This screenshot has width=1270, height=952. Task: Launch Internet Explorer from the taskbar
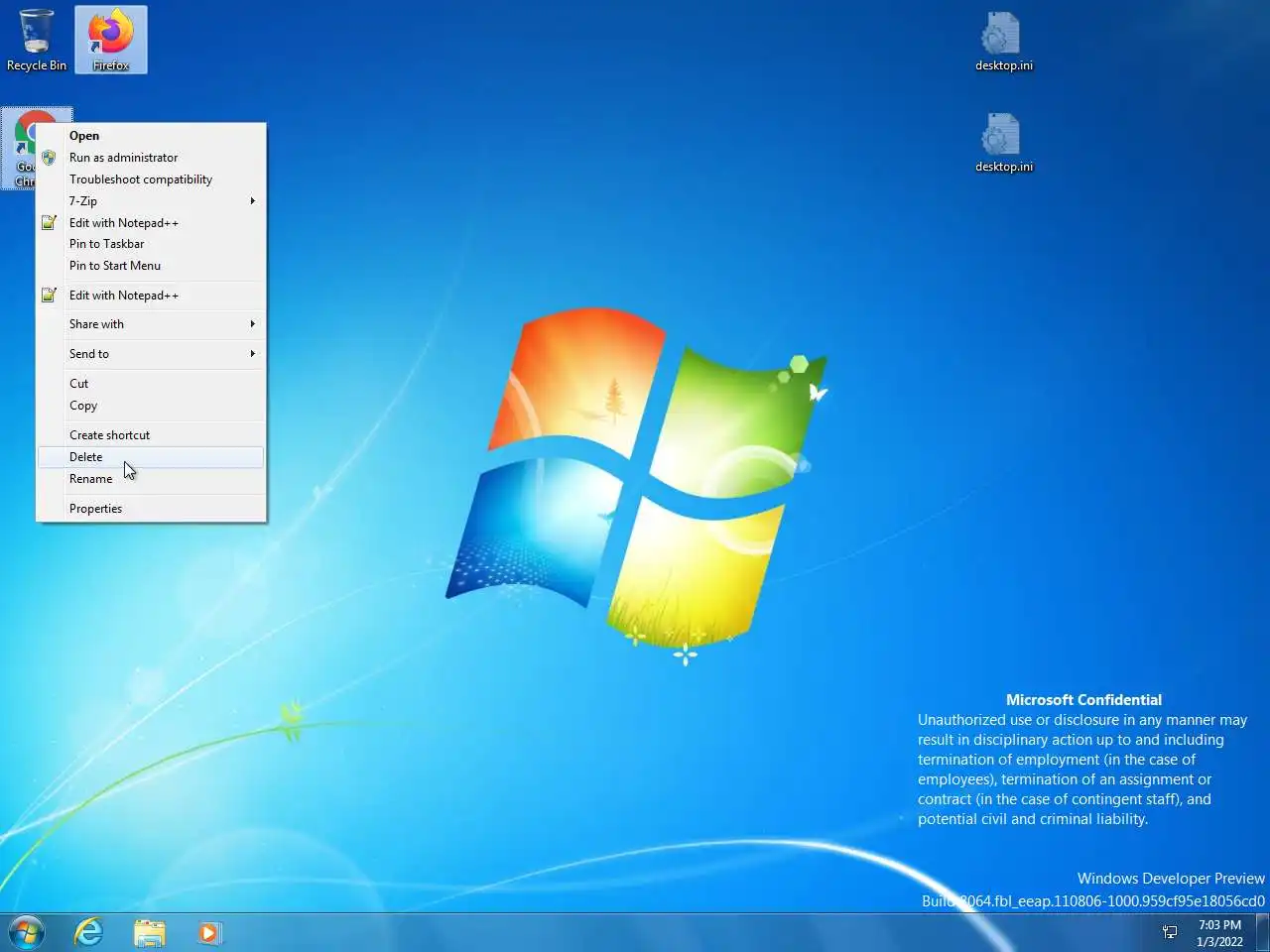click(88, 932)
